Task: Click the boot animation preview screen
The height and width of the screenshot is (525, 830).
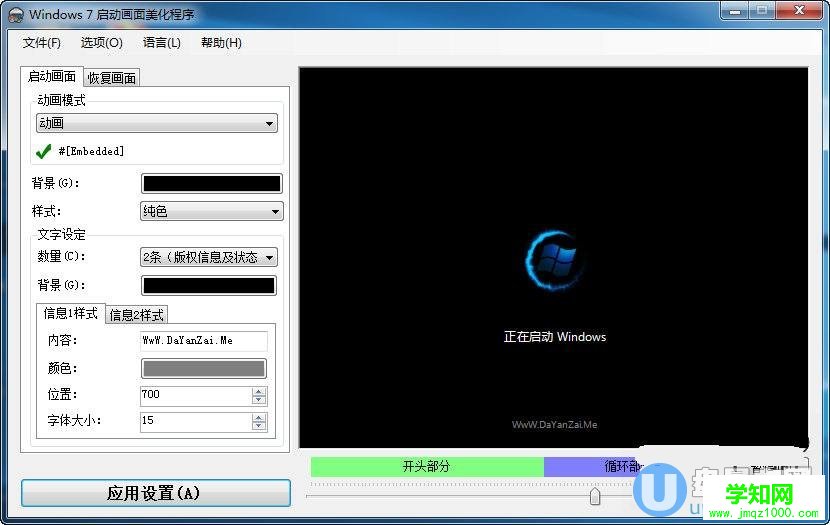Action: coord(554,258)
